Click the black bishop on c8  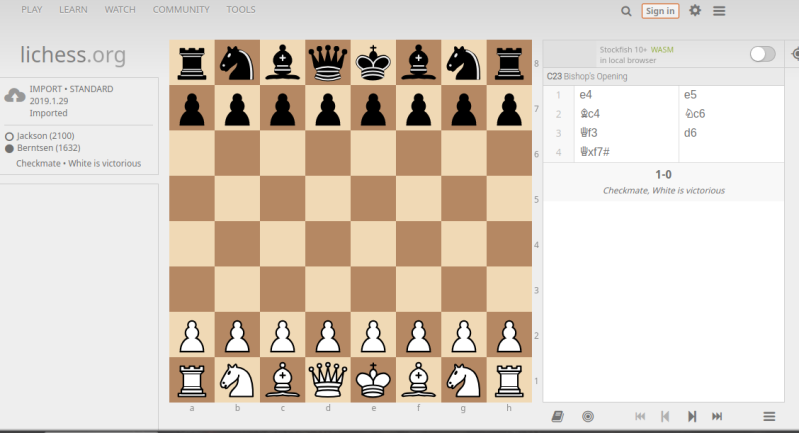tap(283, 62)
